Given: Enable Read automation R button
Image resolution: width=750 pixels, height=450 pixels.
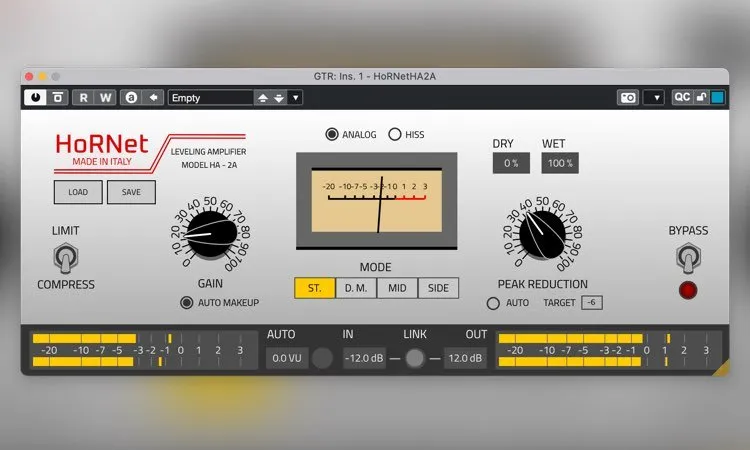Looking at the screenshot, I should (x=83, y=98).
